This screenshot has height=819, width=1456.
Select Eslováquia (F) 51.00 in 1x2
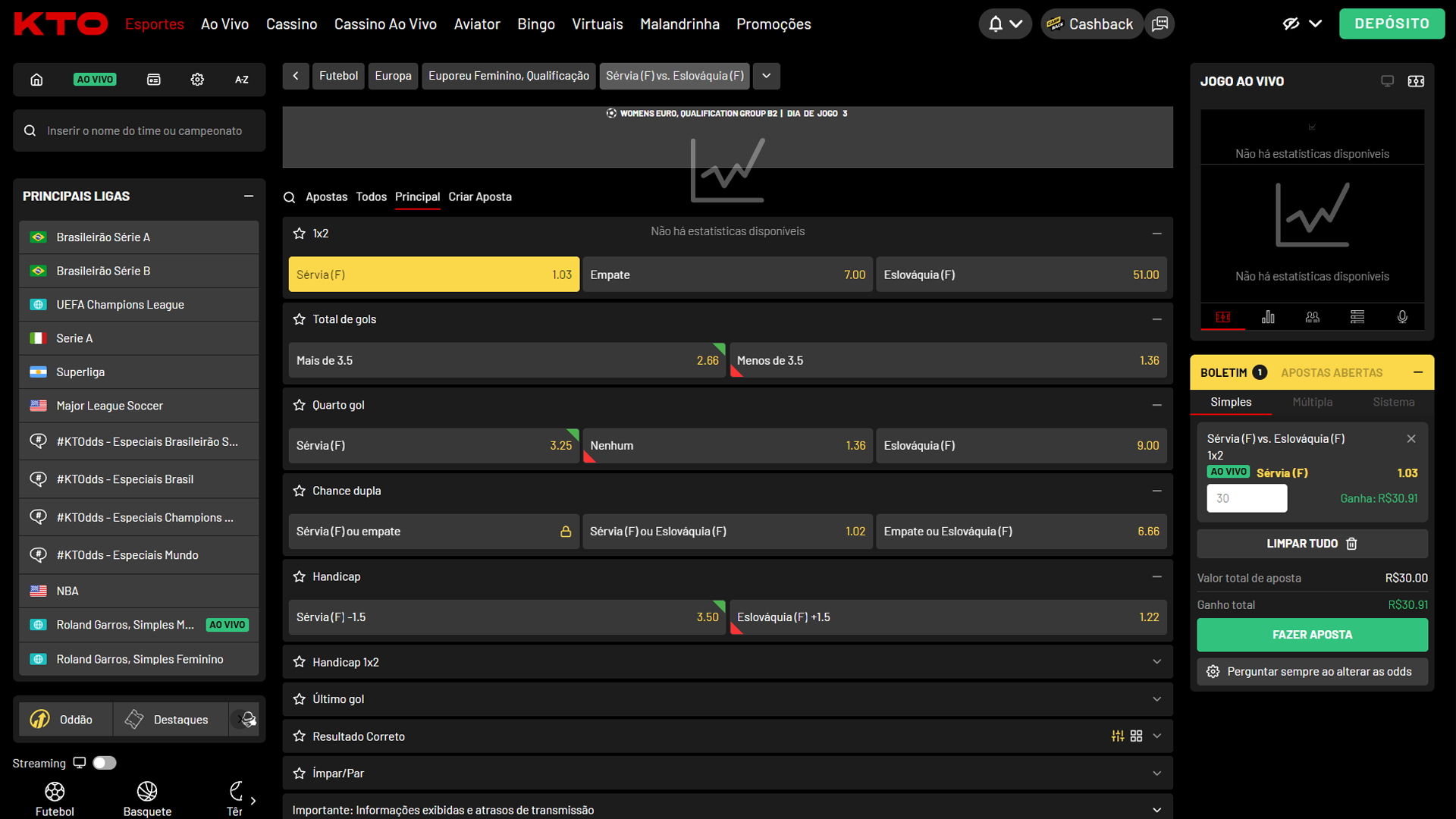point(1021,275)
